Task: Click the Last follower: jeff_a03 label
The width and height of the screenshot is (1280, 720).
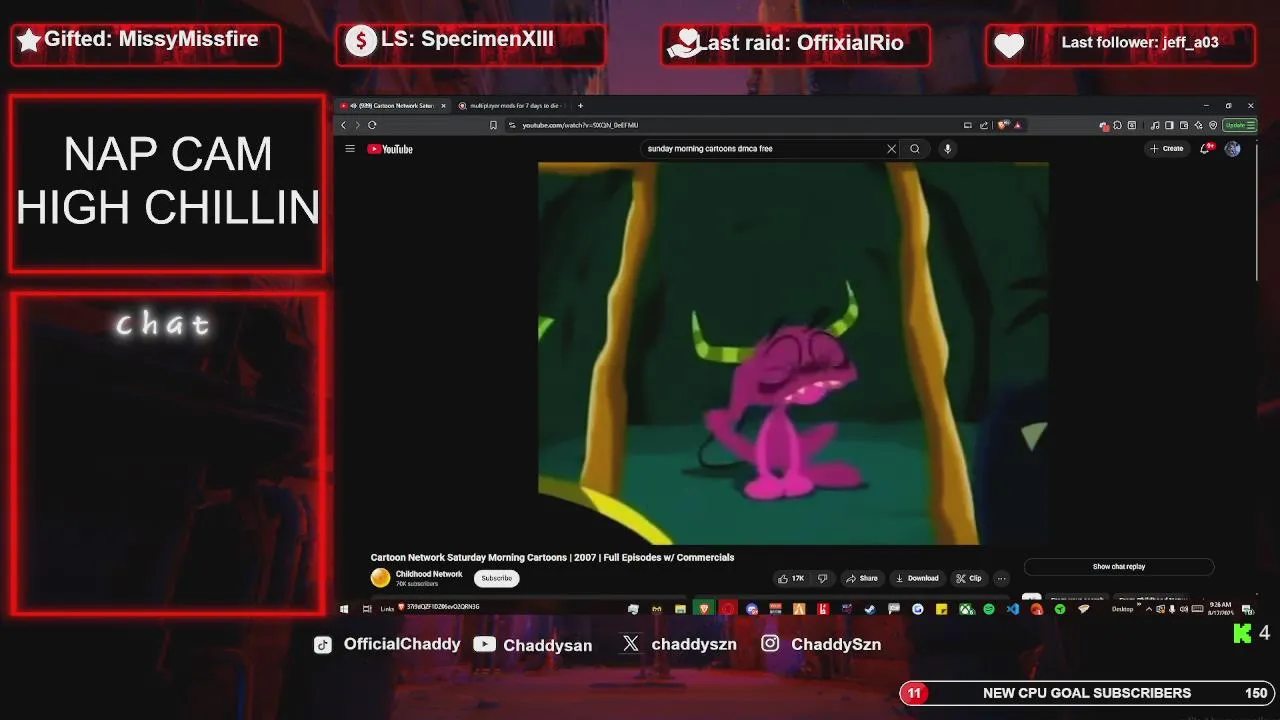Action: (1140, 42)
